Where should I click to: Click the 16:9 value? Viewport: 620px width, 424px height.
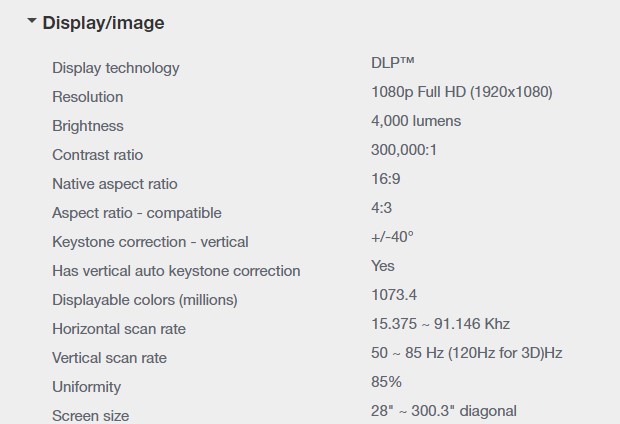[386, 179]
